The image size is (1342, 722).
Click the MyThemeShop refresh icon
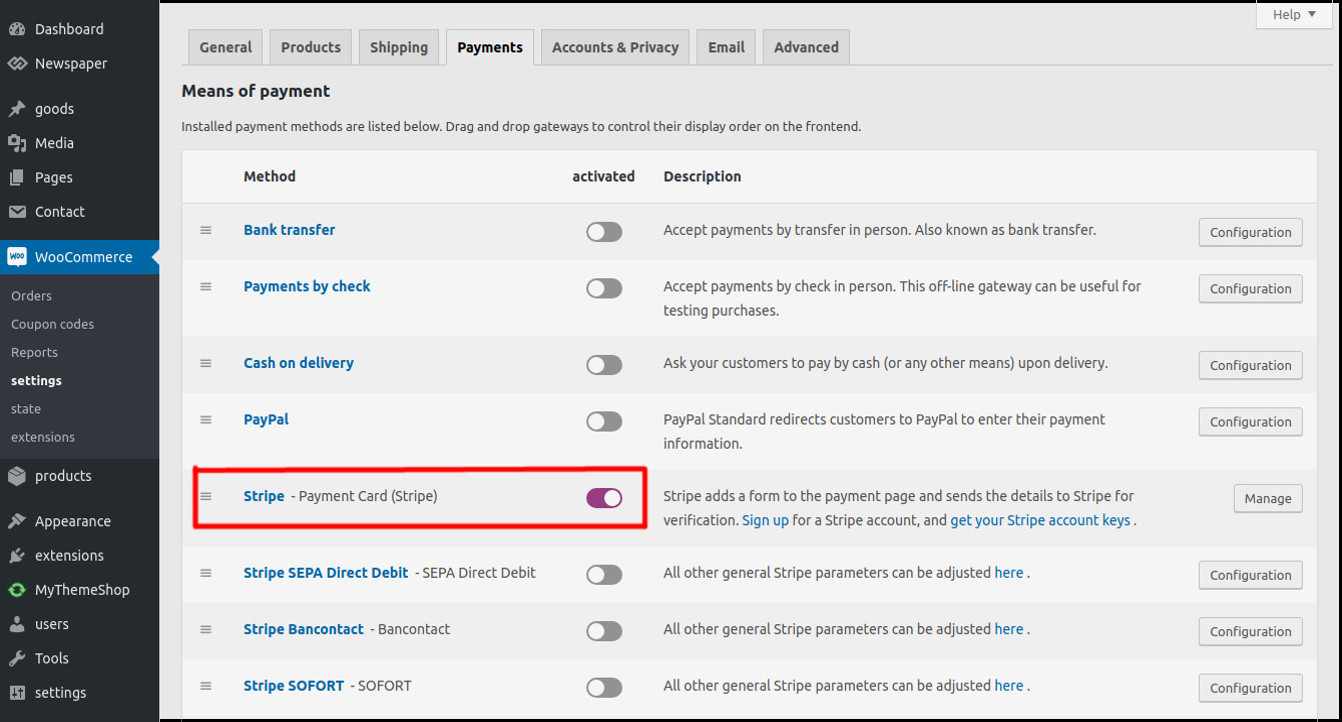click(17, 590)
